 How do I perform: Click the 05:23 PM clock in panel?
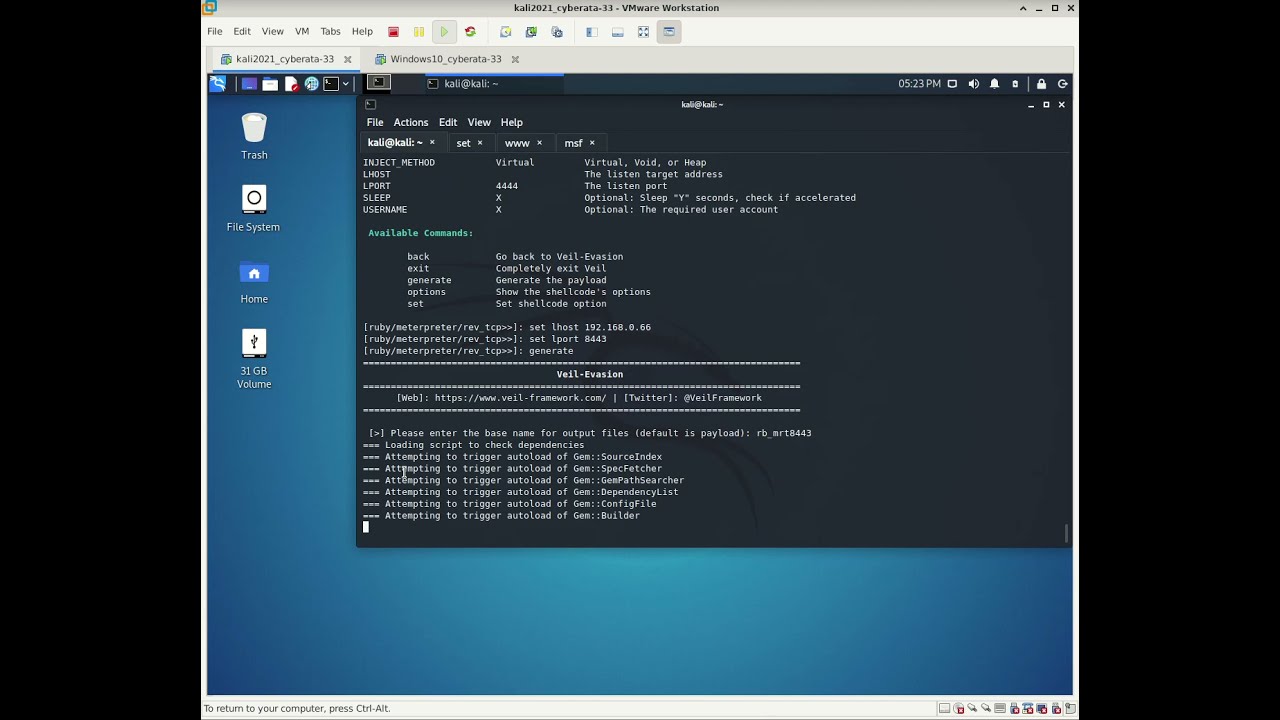(x=919, y=84)
